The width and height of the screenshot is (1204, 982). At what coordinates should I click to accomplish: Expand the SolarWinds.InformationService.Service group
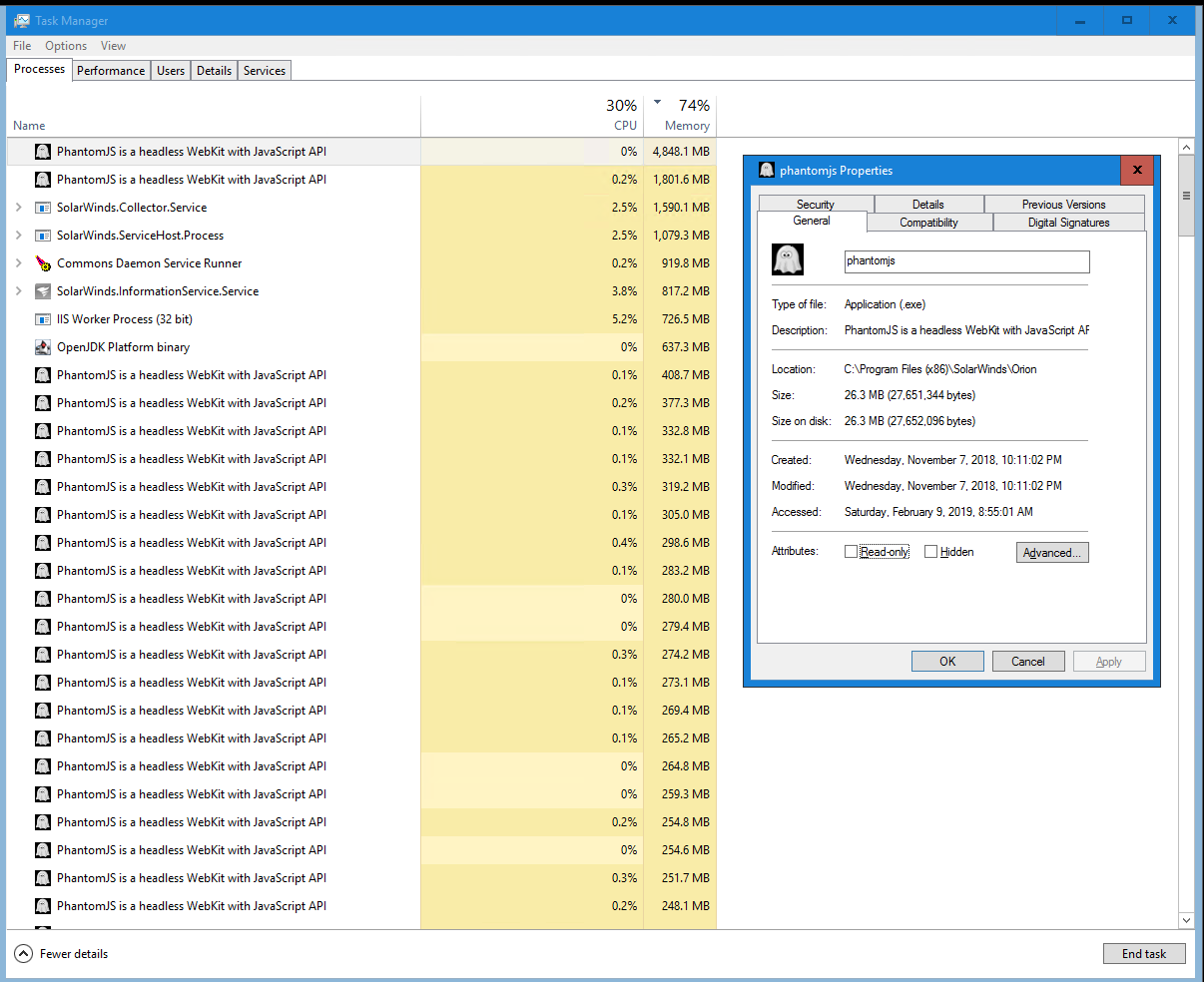coord(18,291)
